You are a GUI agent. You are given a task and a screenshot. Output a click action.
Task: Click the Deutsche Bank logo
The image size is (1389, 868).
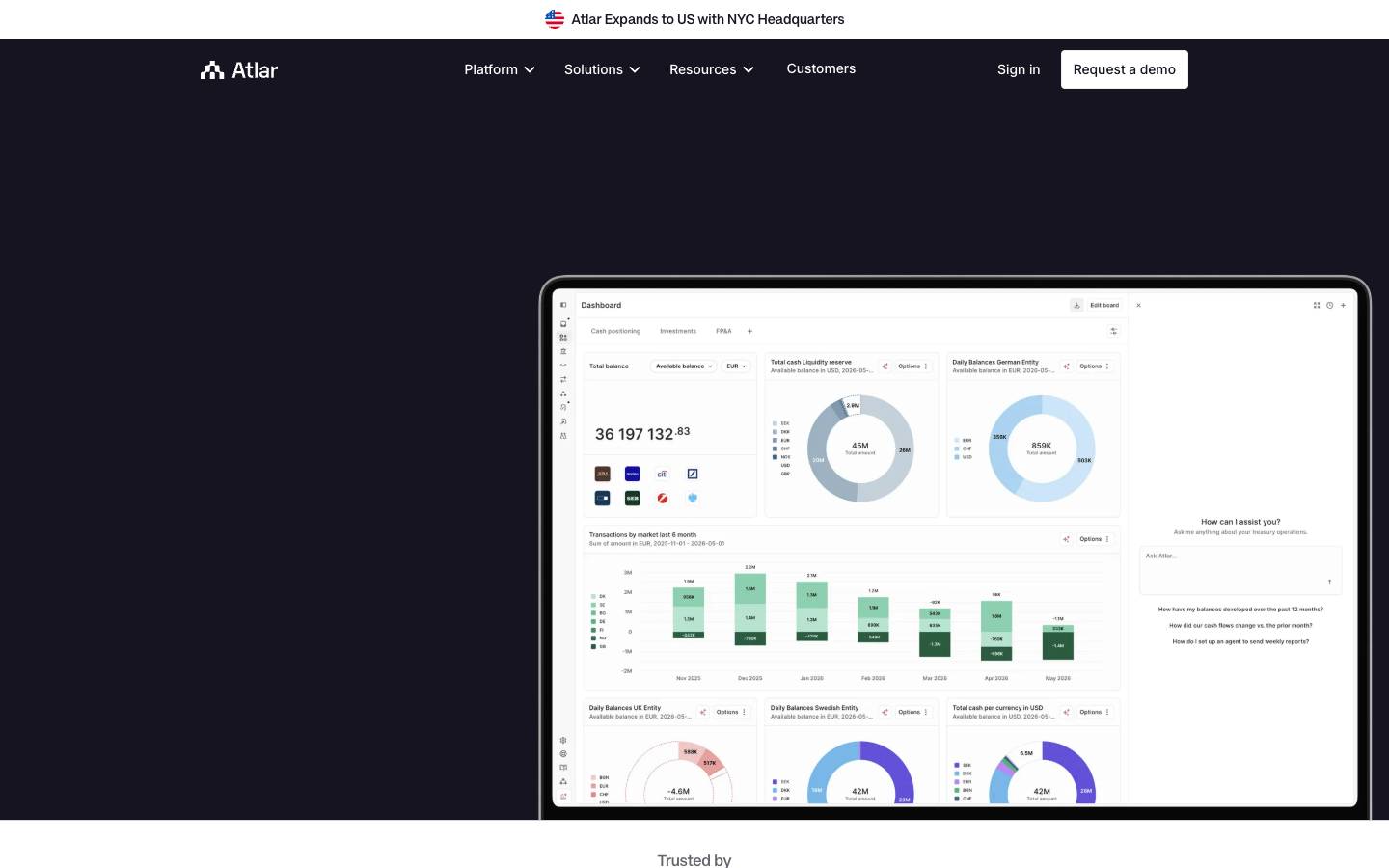click(693, 474)
